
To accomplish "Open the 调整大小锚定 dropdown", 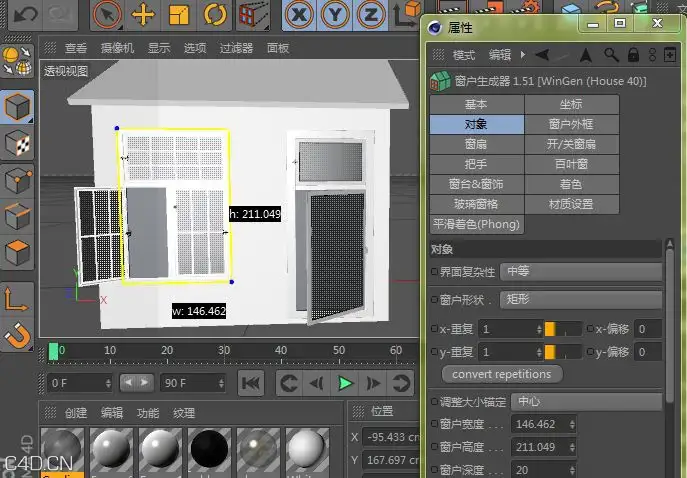I will [587, 402].
